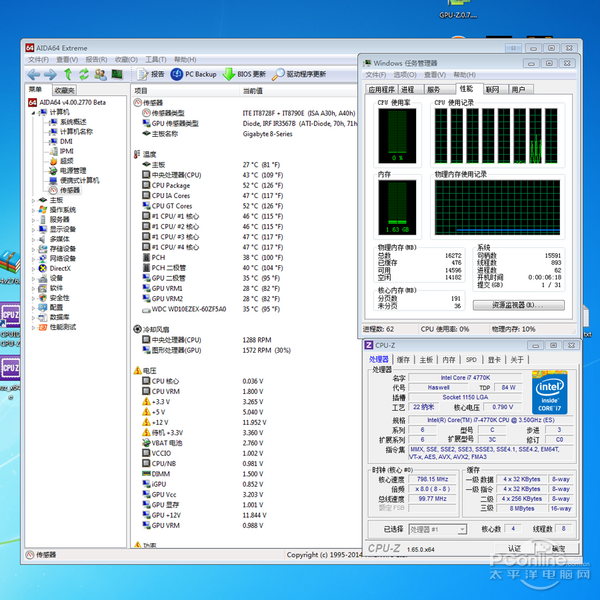Select 电源管理 in the AIDA64 tree
Image resolution: width=600 pixels, height=600 pixels.
73,171
